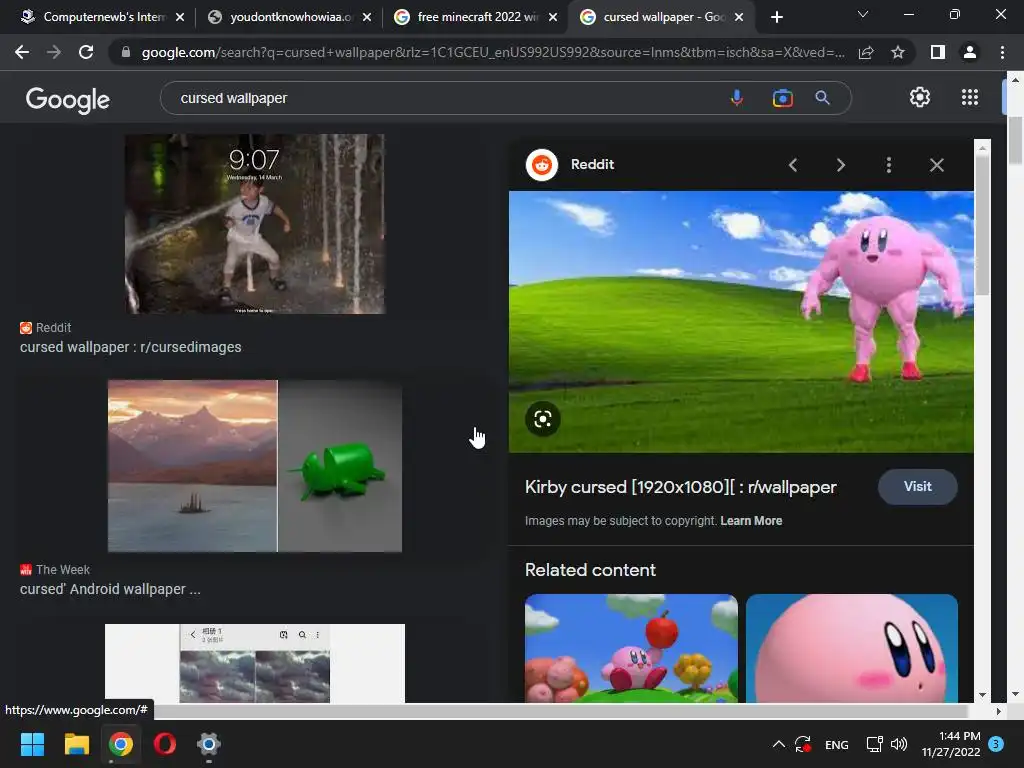The height and width of the screenshot is (768, 1024).
Task: Show the previous image in preview panel
Action: coord(793,165)
